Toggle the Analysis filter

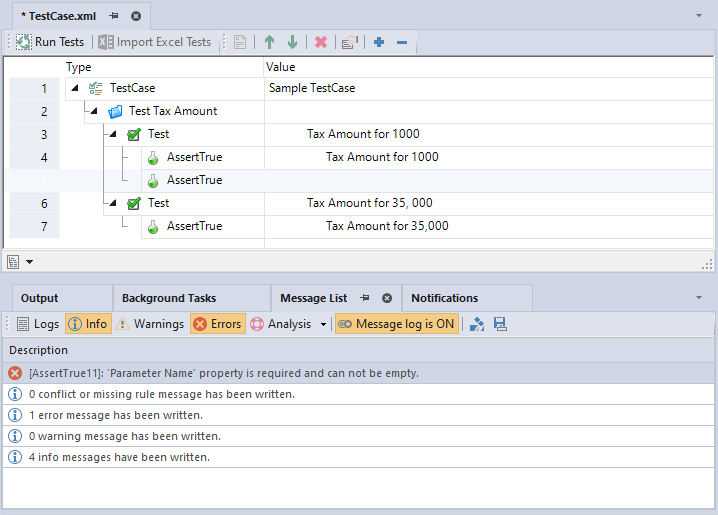pos(281,324)
